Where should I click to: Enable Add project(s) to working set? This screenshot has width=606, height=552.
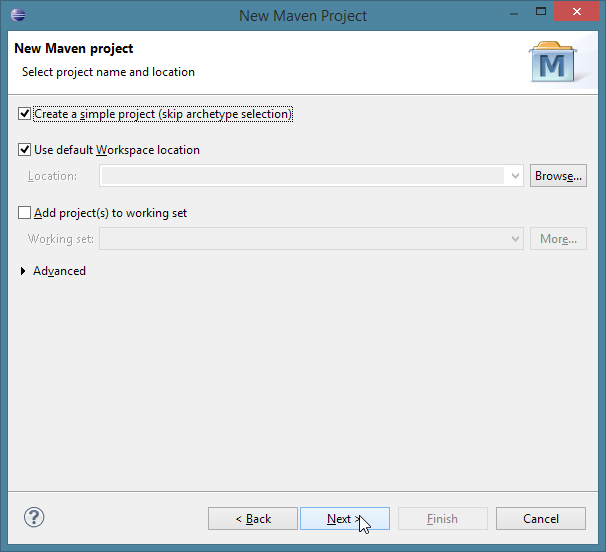click(x=24, y=213)
